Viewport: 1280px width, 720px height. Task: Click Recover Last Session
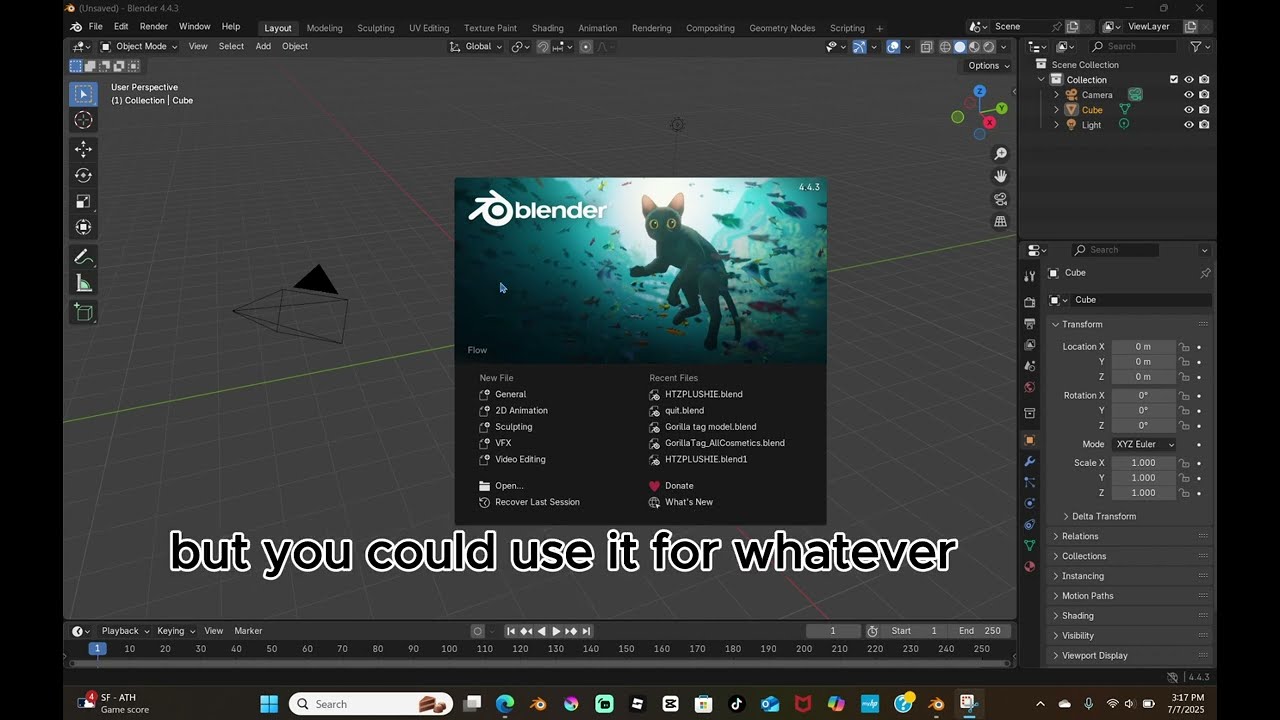(537, 502)
